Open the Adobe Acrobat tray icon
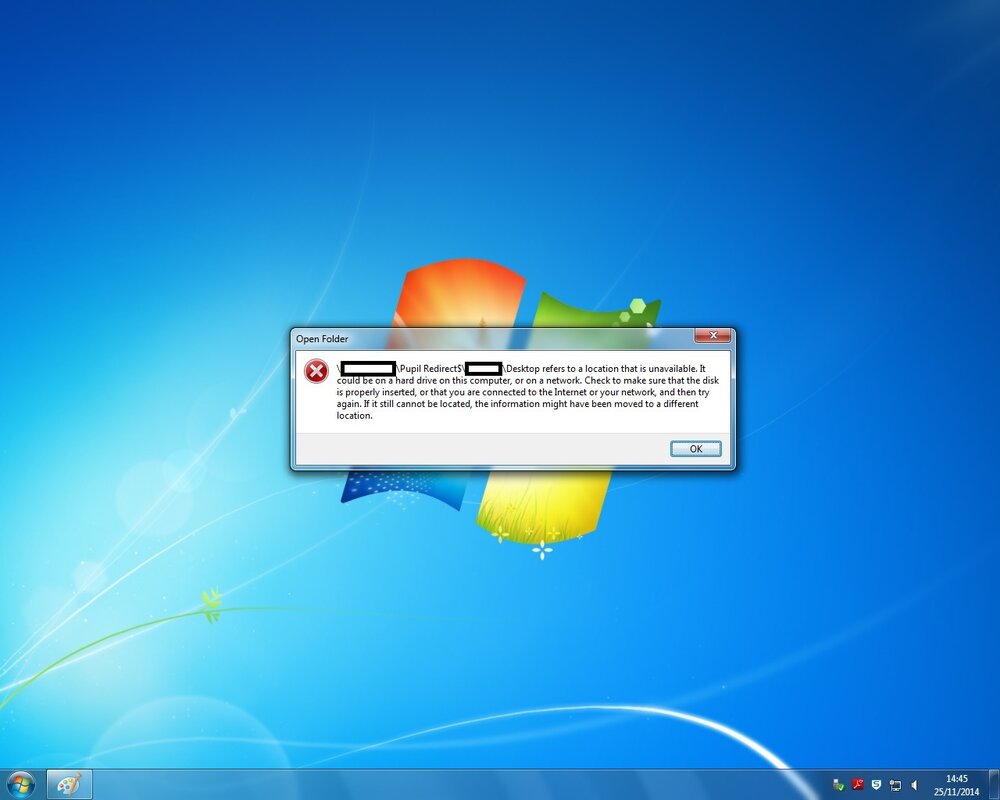 (858, 785)
